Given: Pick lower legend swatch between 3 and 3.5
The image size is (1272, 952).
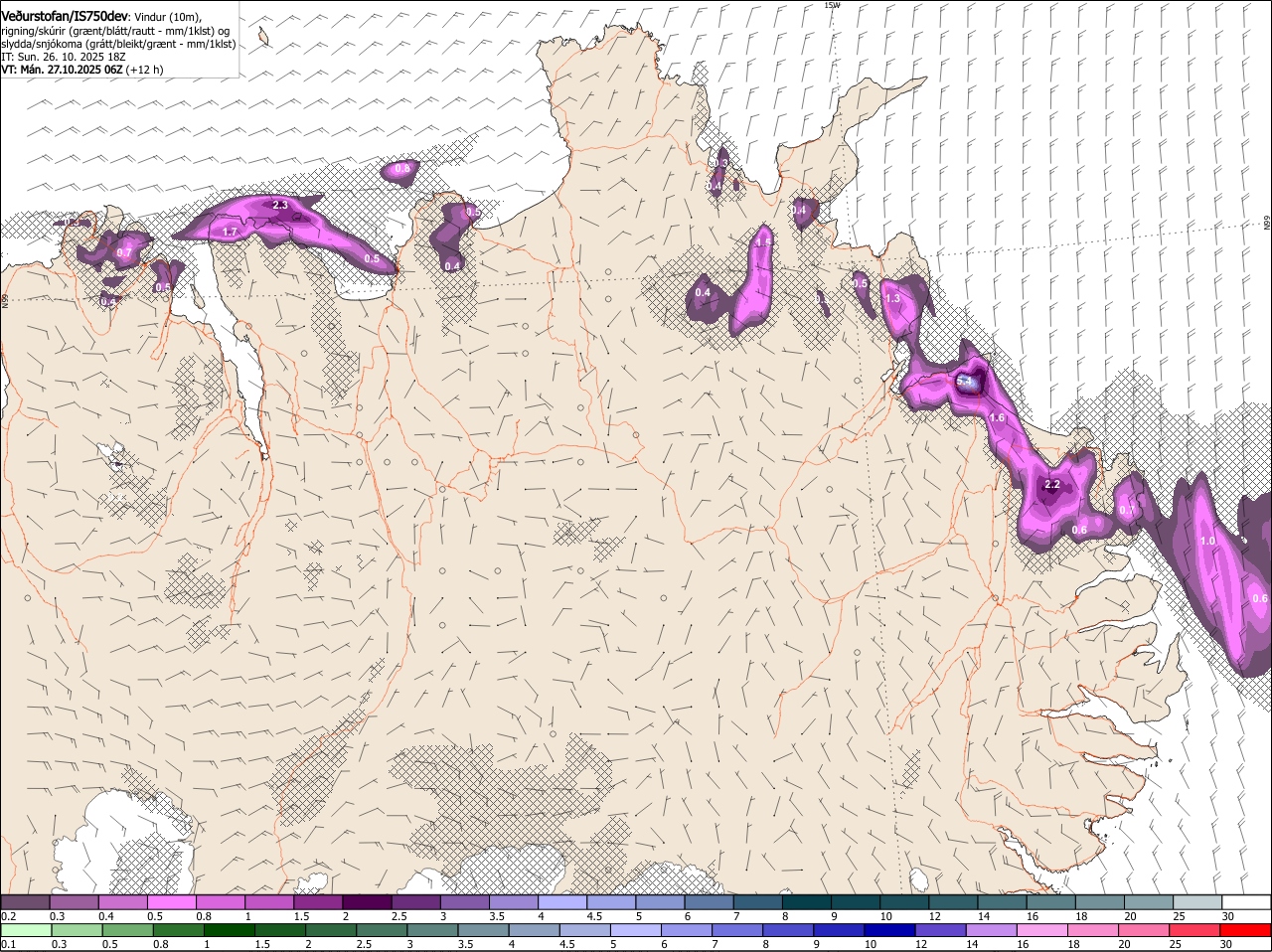Looking at the screenshot, I should 432,930.
